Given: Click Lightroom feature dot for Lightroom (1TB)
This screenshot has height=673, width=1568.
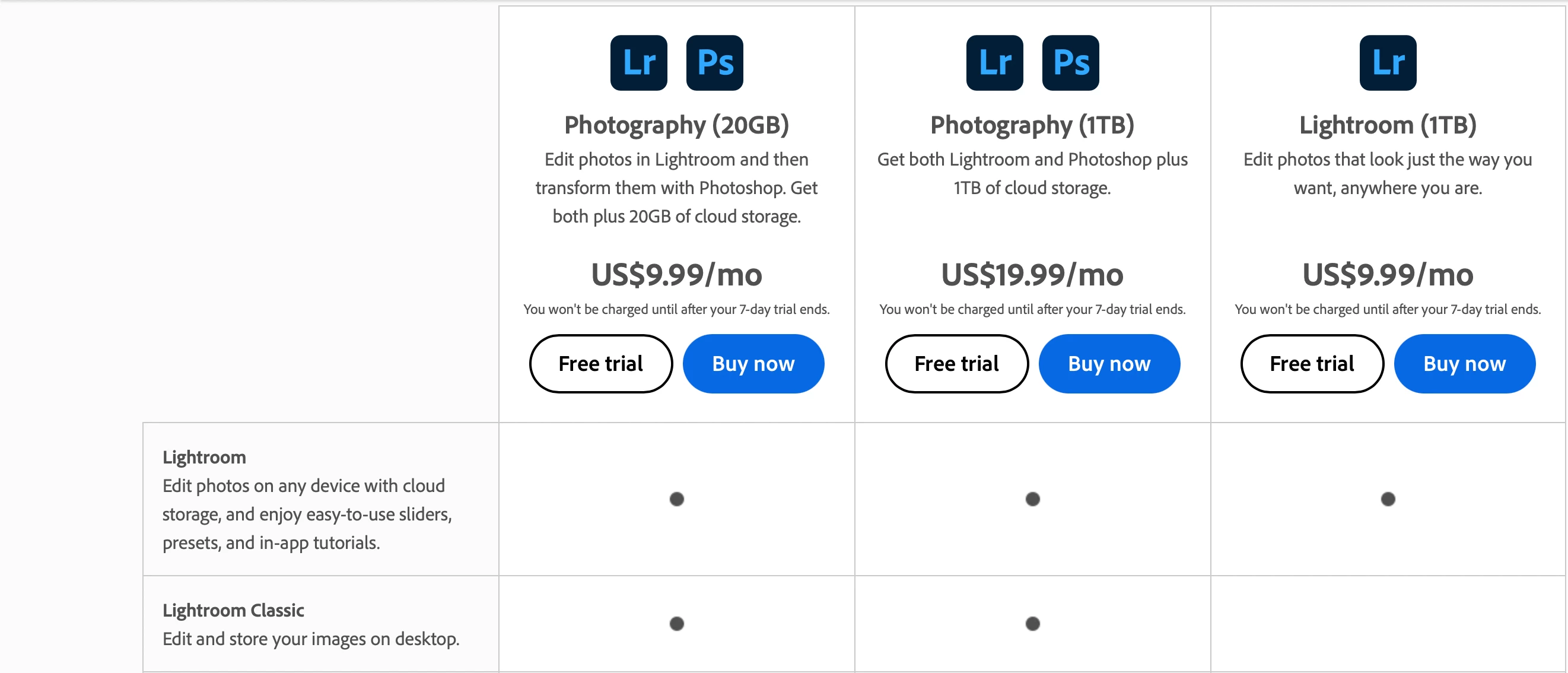Looking at the screenshot, I should 1388,499.
